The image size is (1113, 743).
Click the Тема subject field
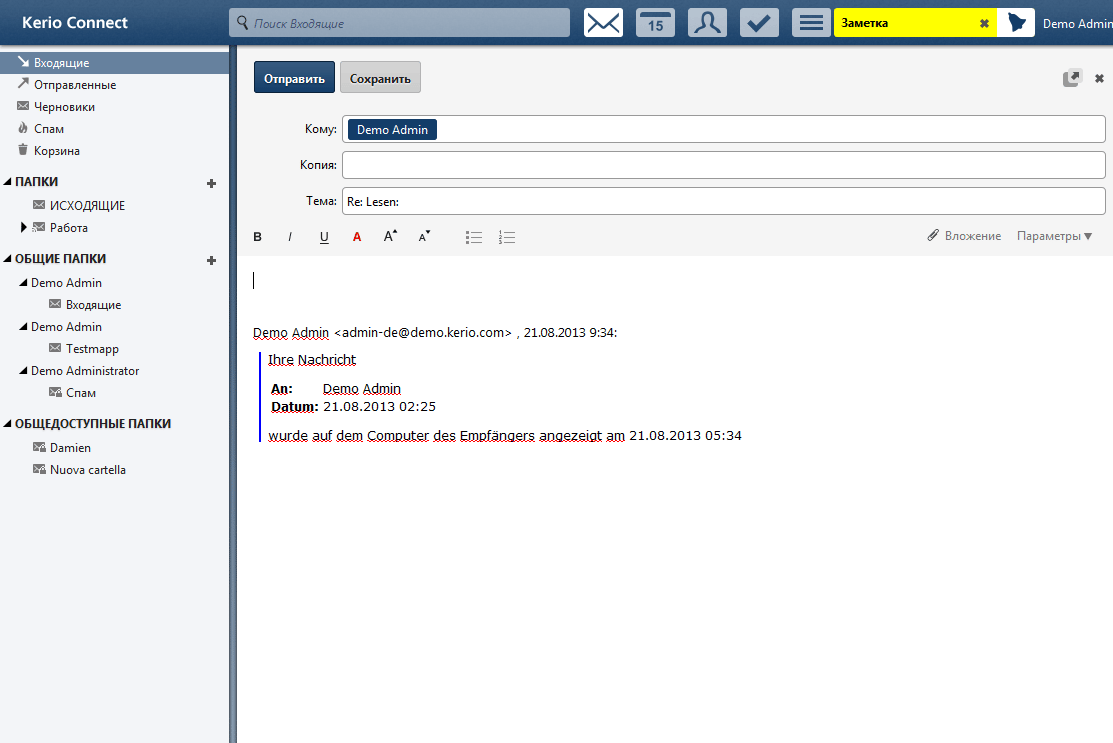coord(723,202)
